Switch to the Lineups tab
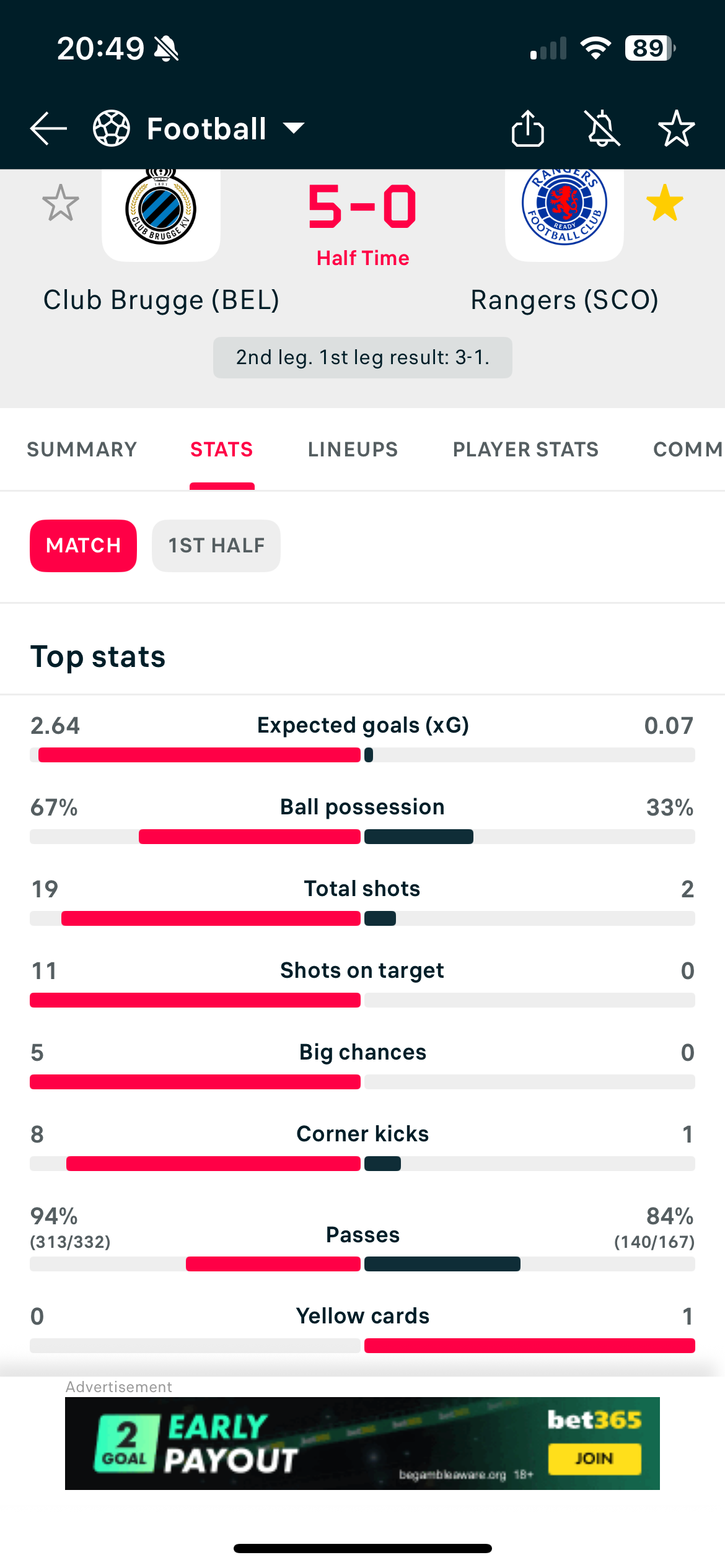This screenshot has width=725, height=1568. click(x=353, y=449)
